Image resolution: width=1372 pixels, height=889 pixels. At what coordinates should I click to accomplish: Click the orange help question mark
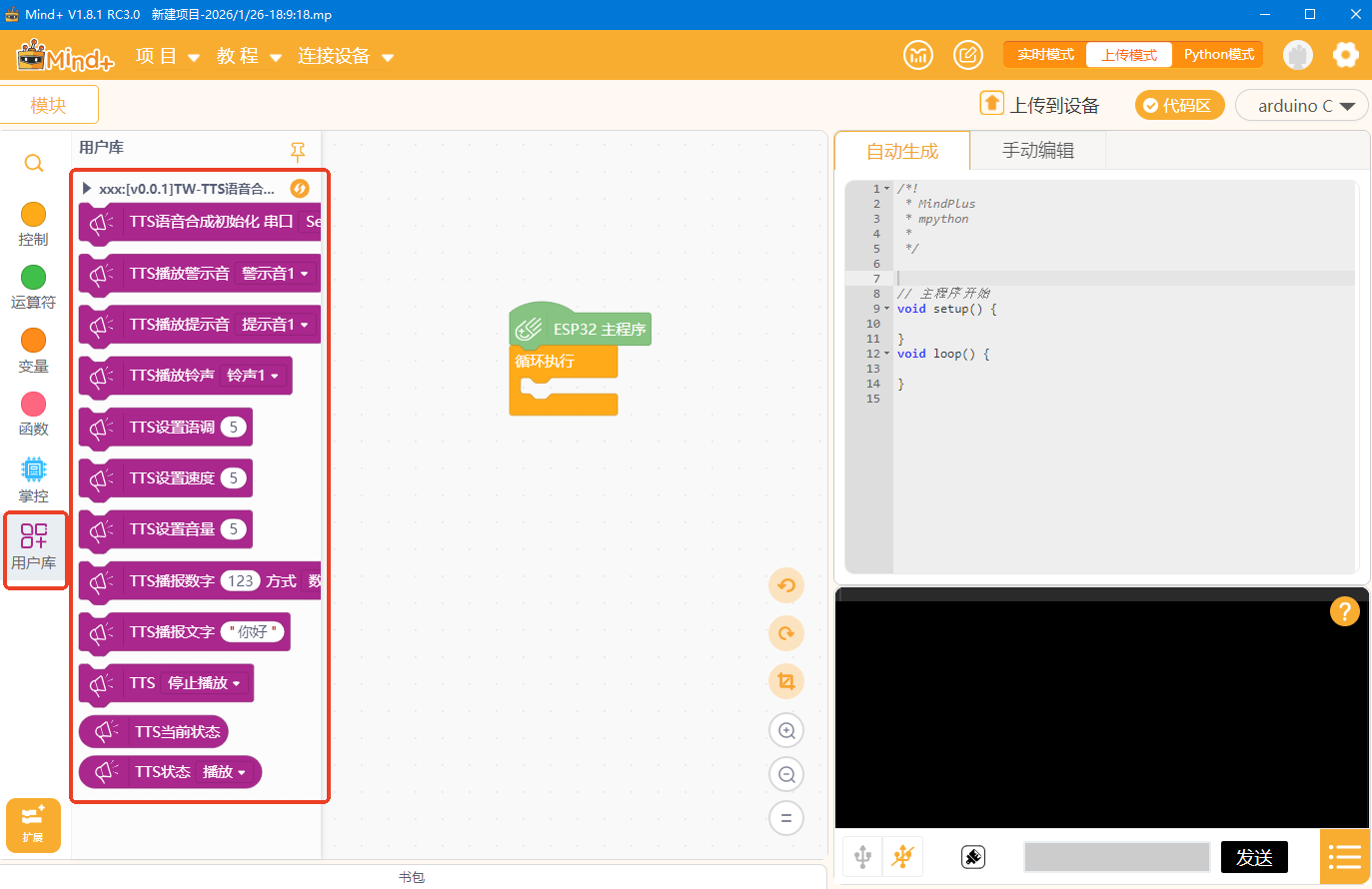tap(1345, 610)
